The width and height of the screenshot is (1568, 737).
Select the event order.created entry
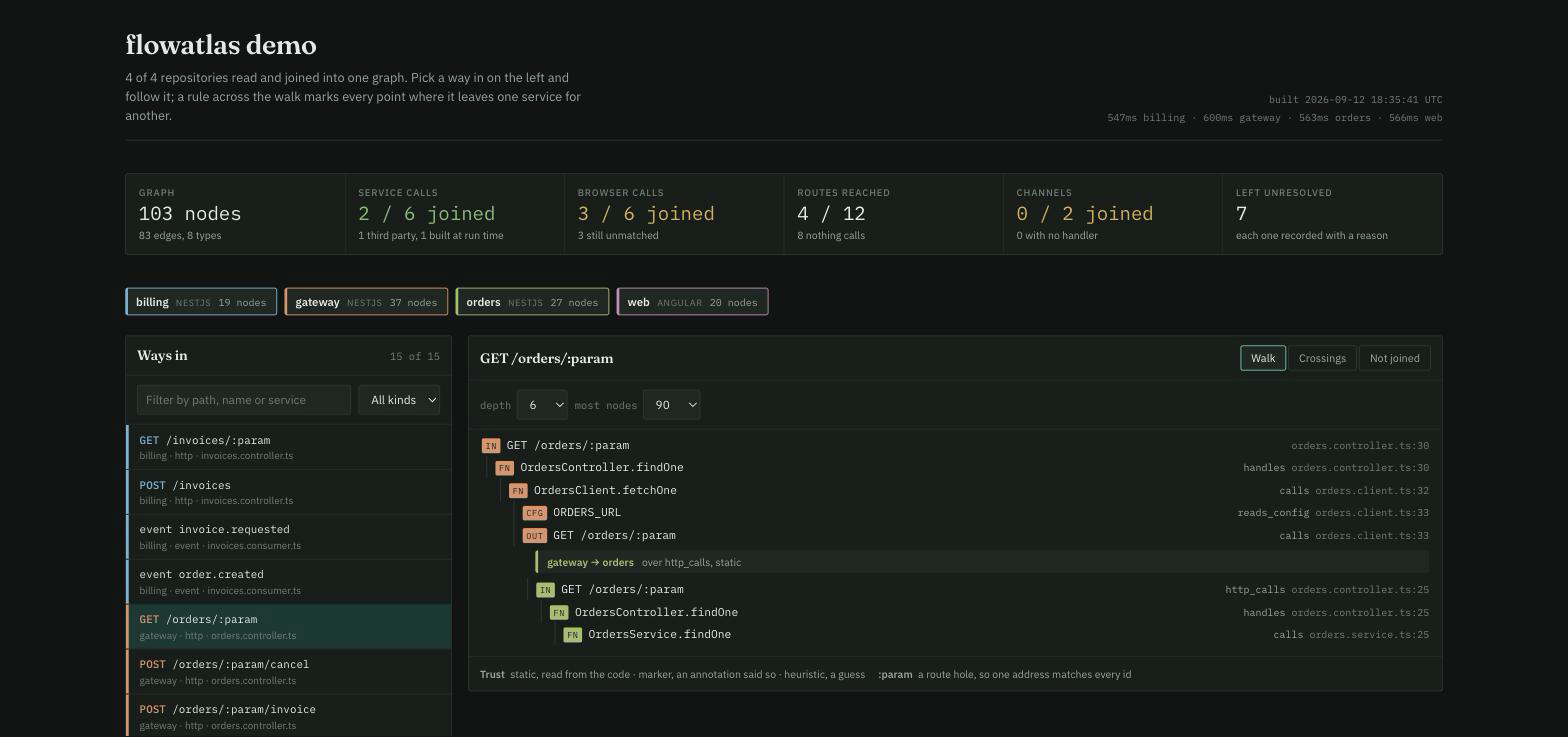[x=289, y=582]
